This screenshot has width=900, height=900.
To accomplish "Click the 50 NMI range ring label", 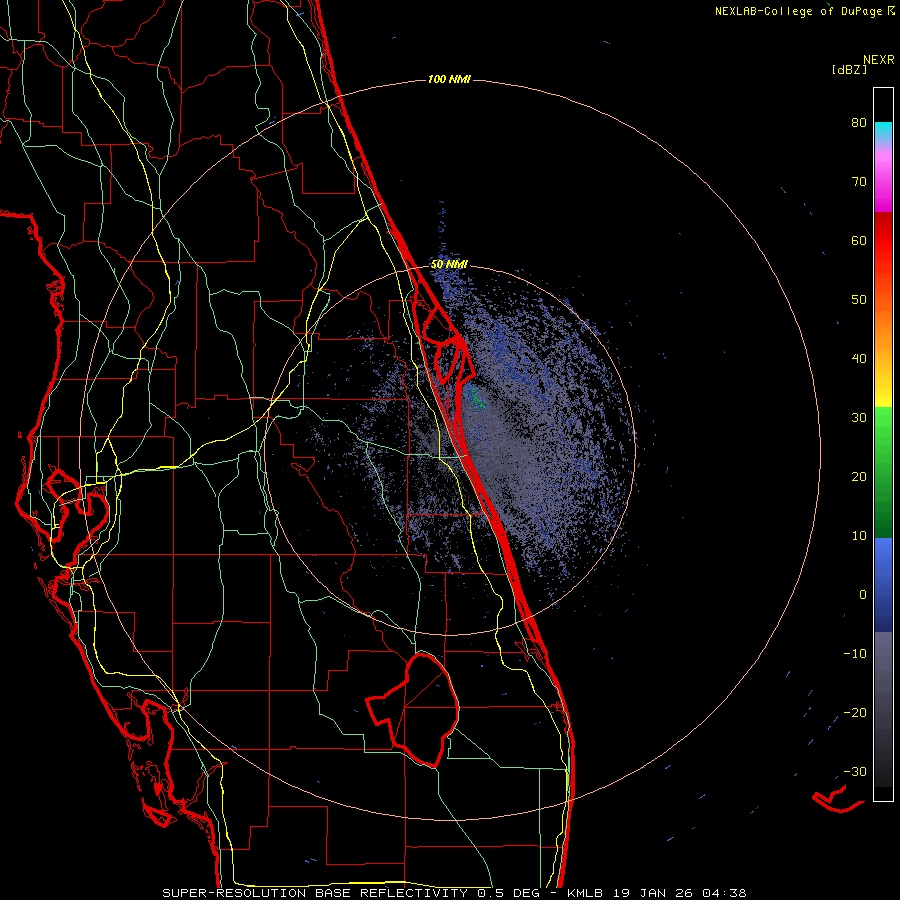I will click(449, 265).
